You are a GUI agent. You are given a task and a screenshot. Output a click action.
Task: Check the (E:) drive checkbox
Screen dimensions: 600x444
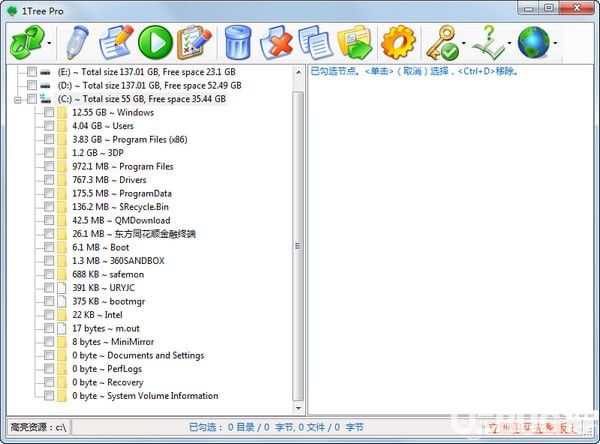click(x=32, y=72)
